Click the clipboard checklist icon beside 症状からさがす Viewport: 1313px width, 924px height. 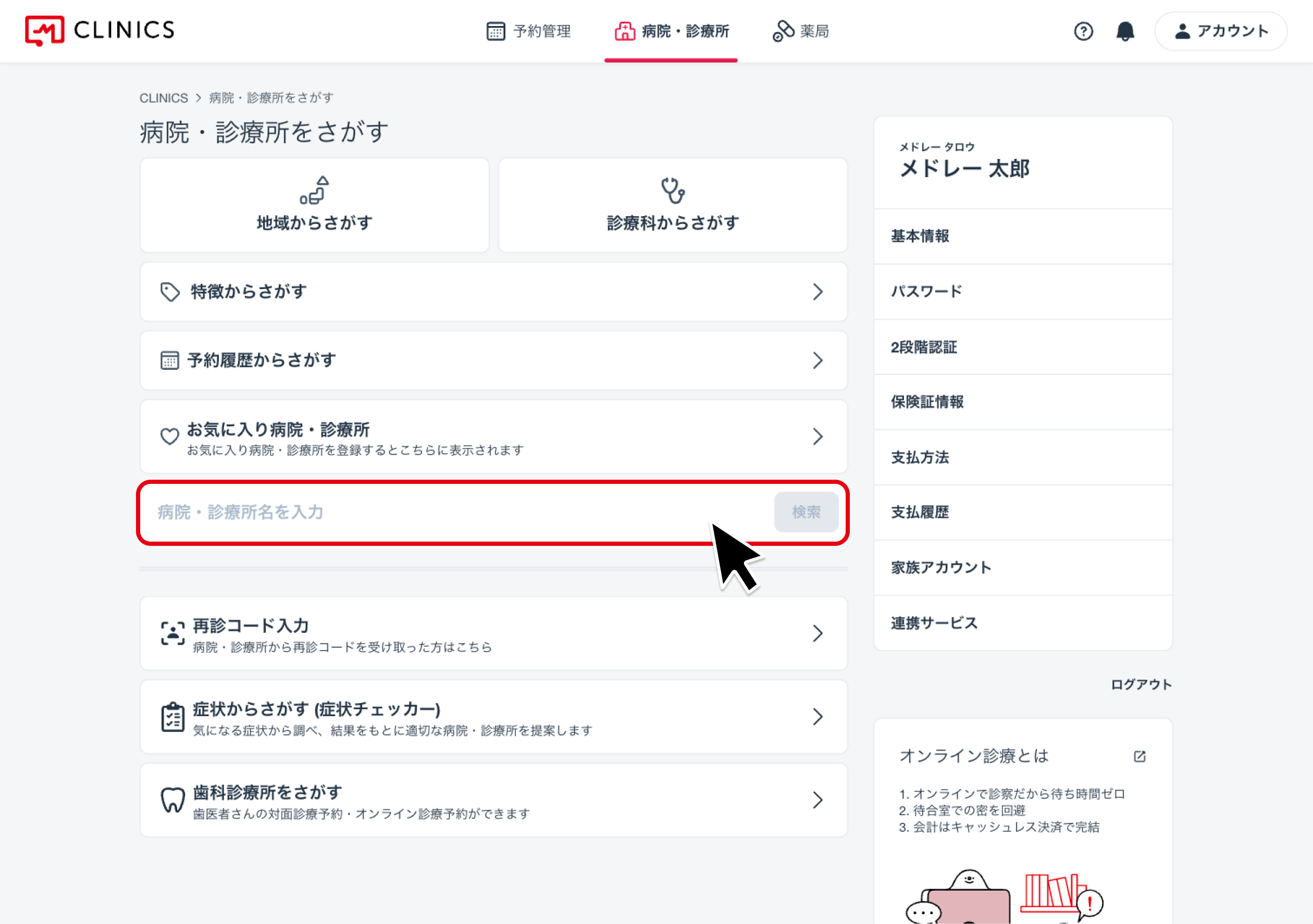172,717
